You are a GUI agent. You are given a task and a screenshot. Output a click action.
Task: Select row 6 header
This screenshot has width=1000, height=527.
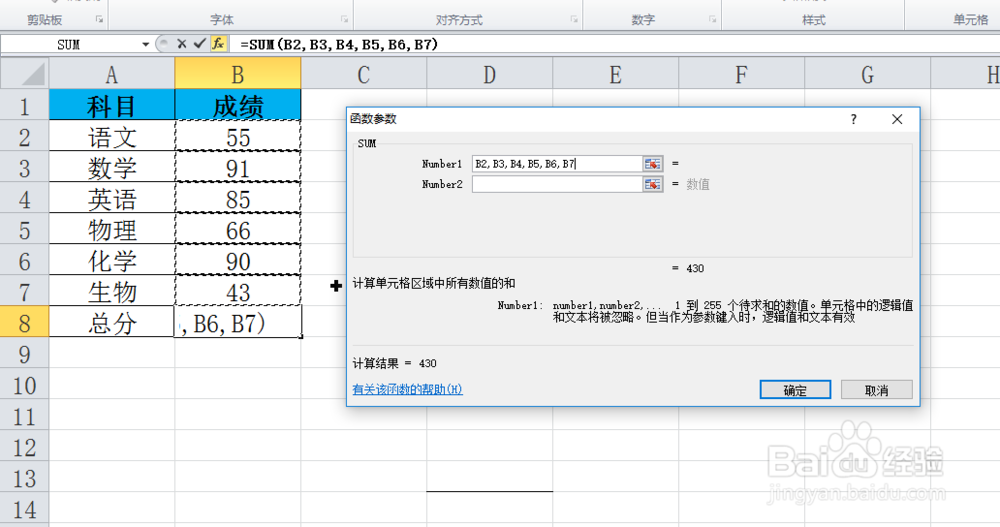click(x=24, y=261)
